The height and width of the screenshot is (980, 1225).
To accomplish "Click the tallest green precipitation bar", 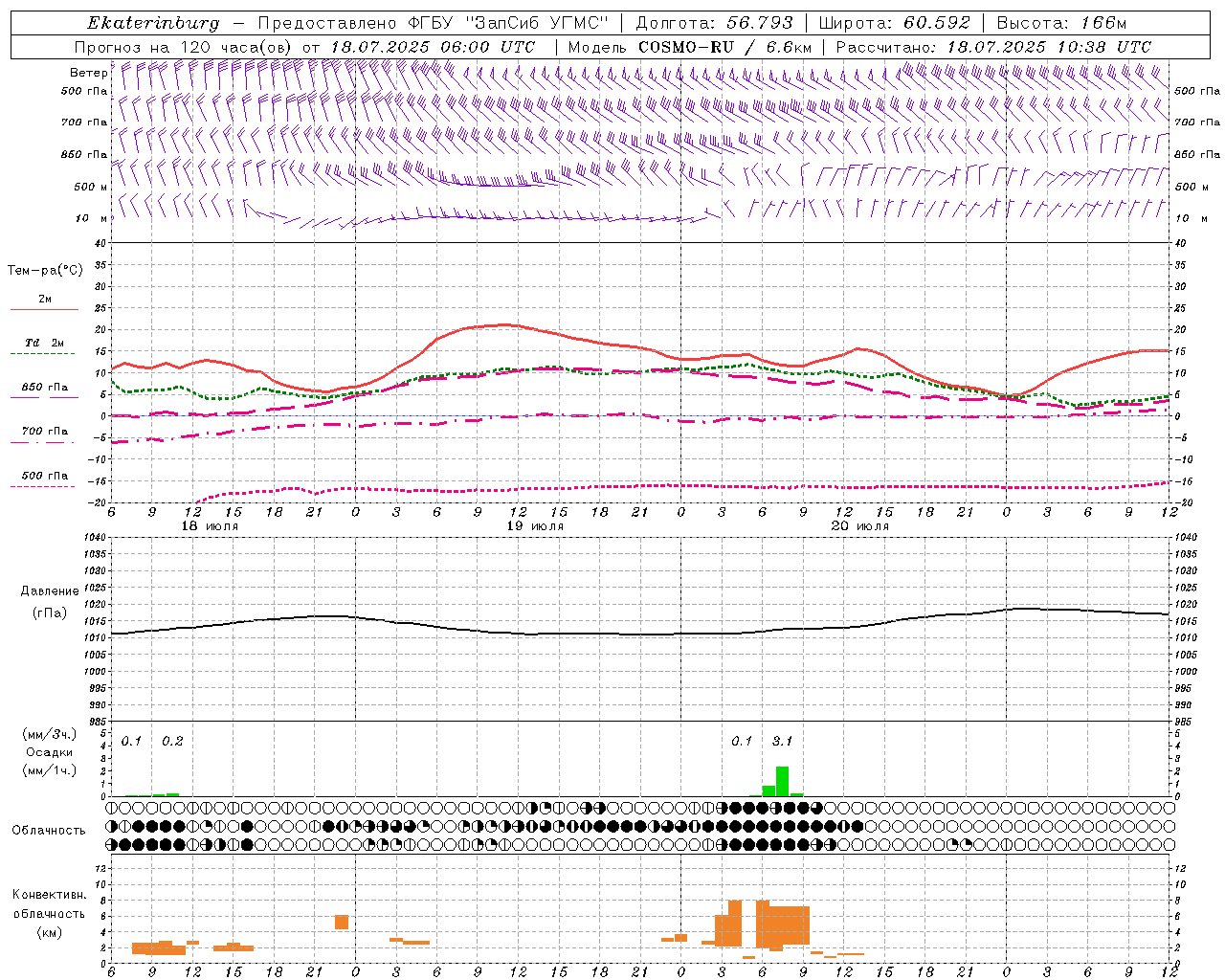I will point(783,782).
